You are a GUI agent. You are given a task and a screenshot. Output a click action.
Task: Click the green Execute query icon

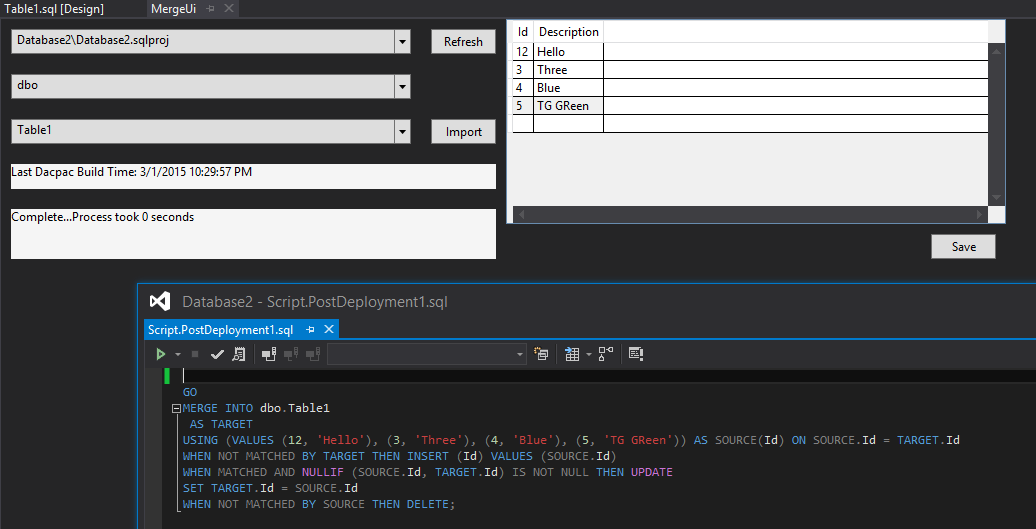(160, 354)
